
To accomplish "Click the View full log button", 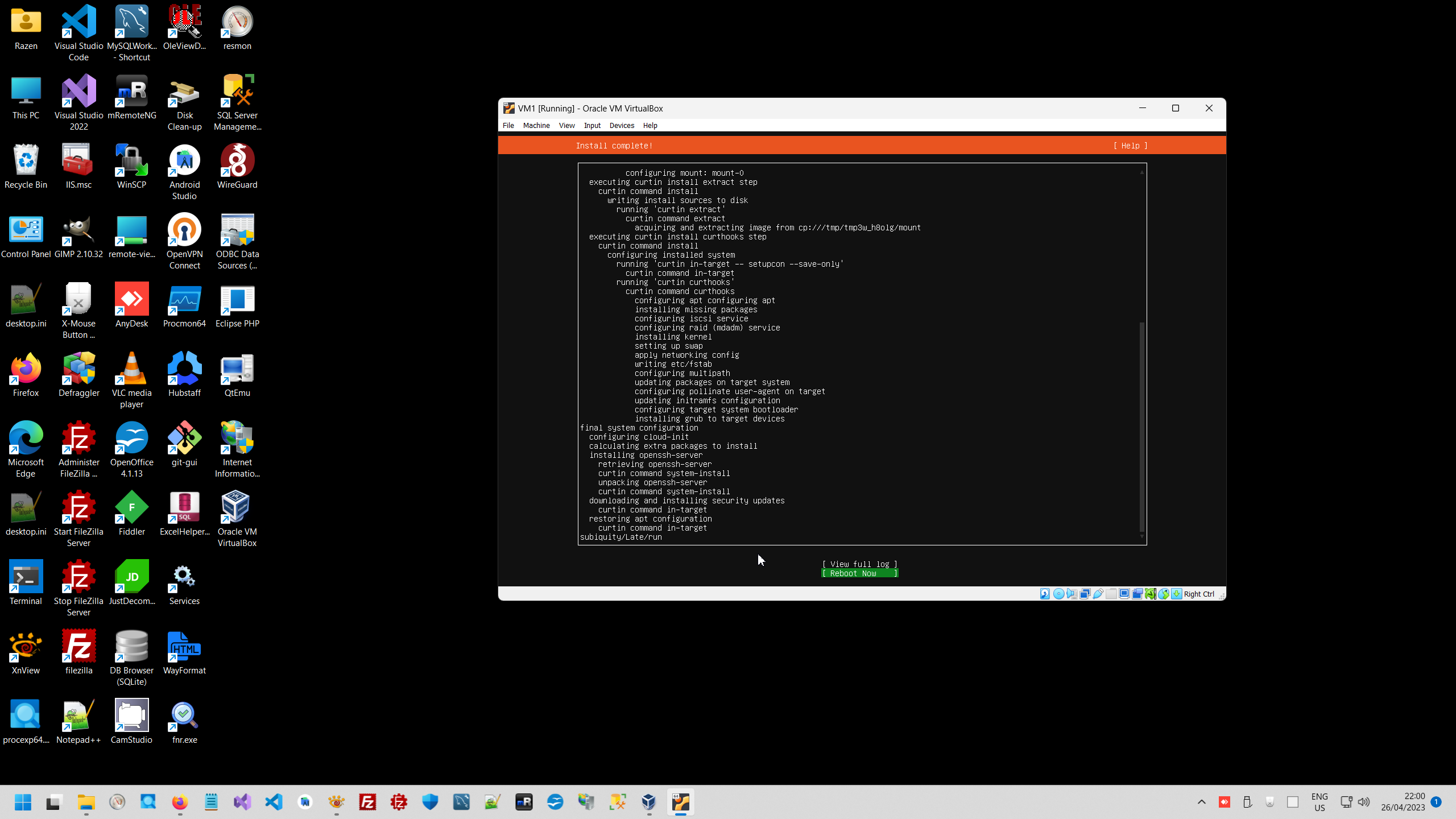I will coord(859,564).
